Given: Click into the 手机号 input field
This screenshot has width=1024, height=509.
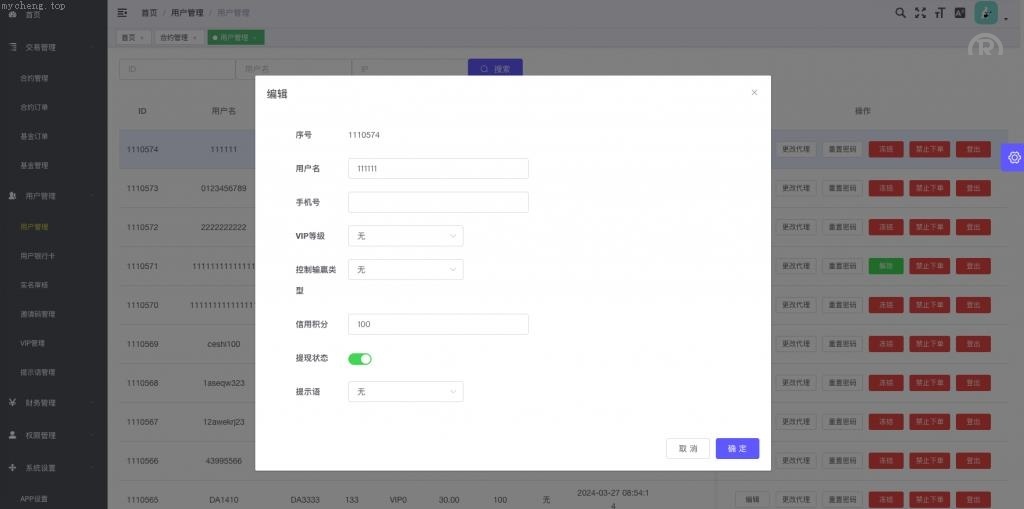Looking at the screenshot, I should click(x=438, y=202).
